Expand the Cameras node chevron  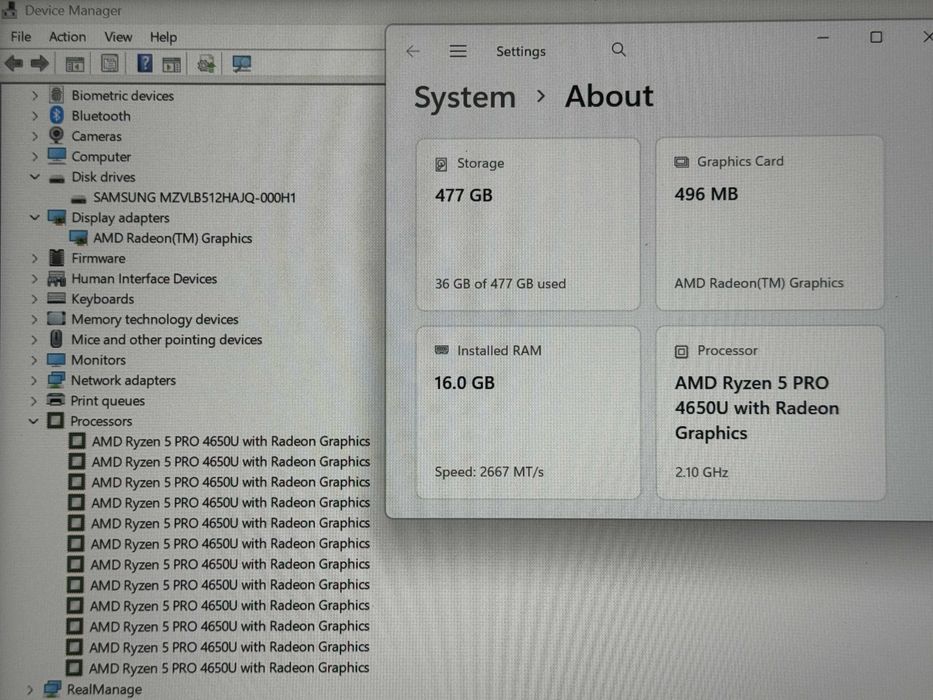tap(34, 136)
